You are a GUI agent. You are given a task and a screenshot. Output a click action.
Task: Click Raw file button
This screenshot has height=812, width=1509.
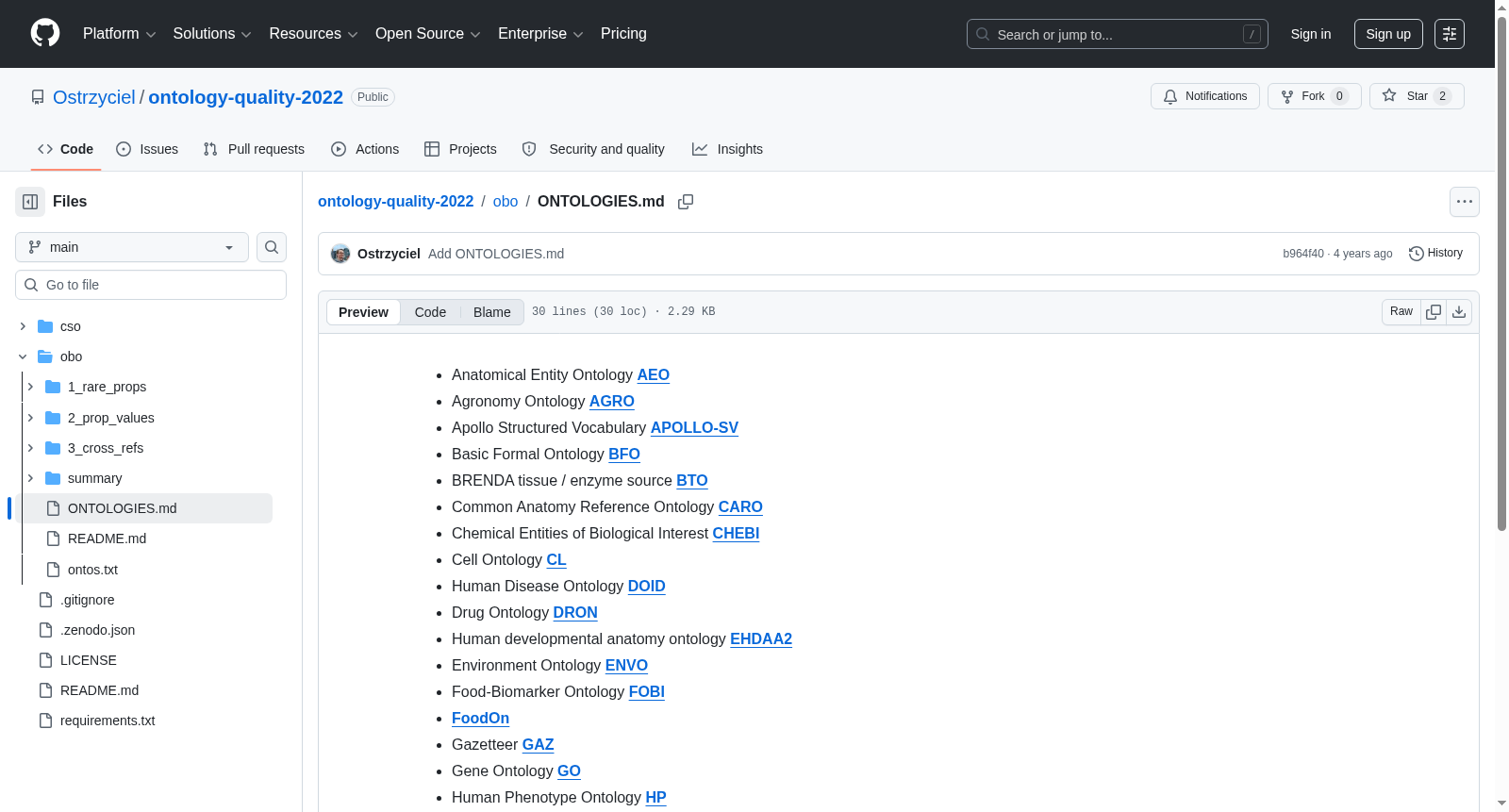click(x=1401, y=312)
